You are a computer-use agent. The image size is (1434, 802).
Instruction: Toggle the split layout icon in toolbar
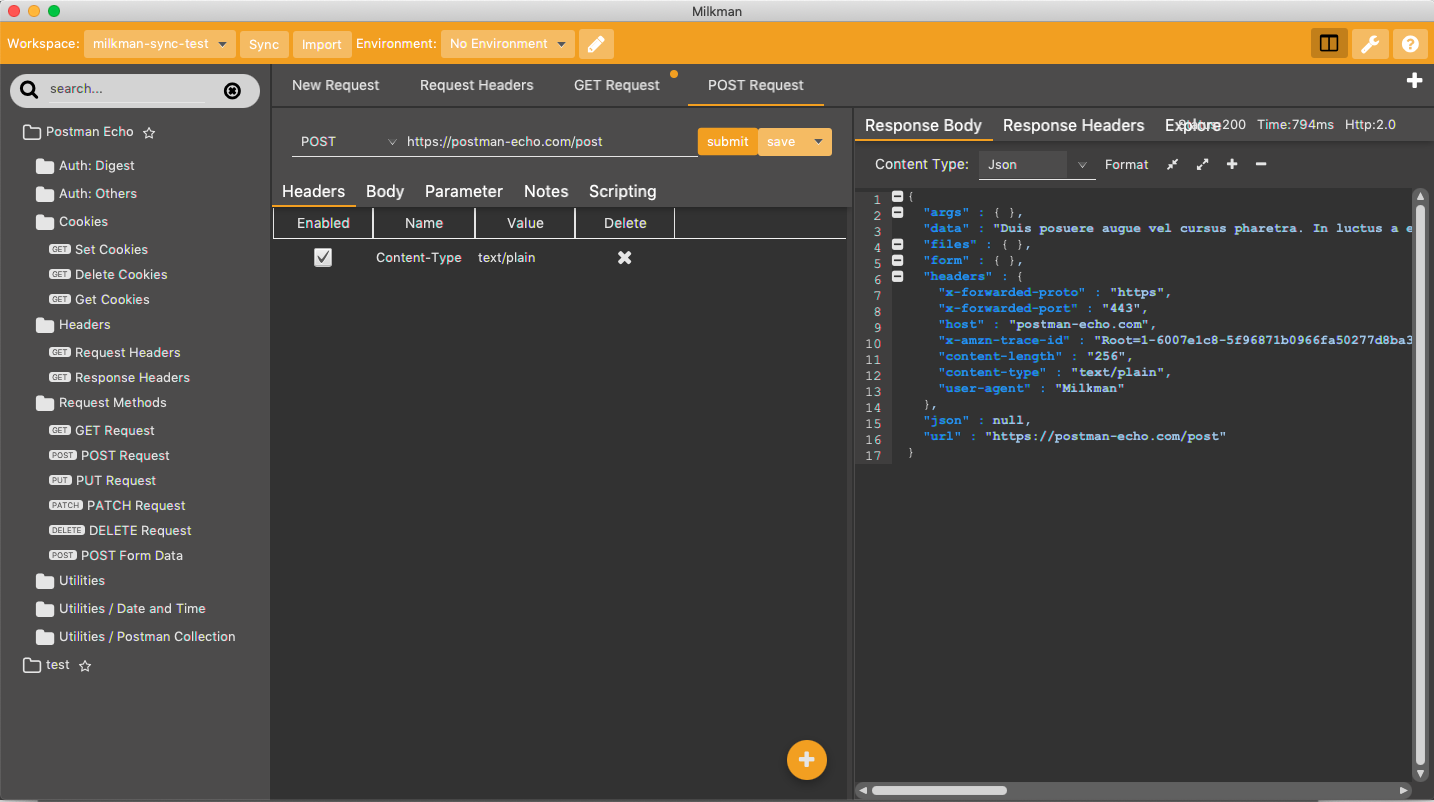pyautogui.click(x=1329, y=44)
